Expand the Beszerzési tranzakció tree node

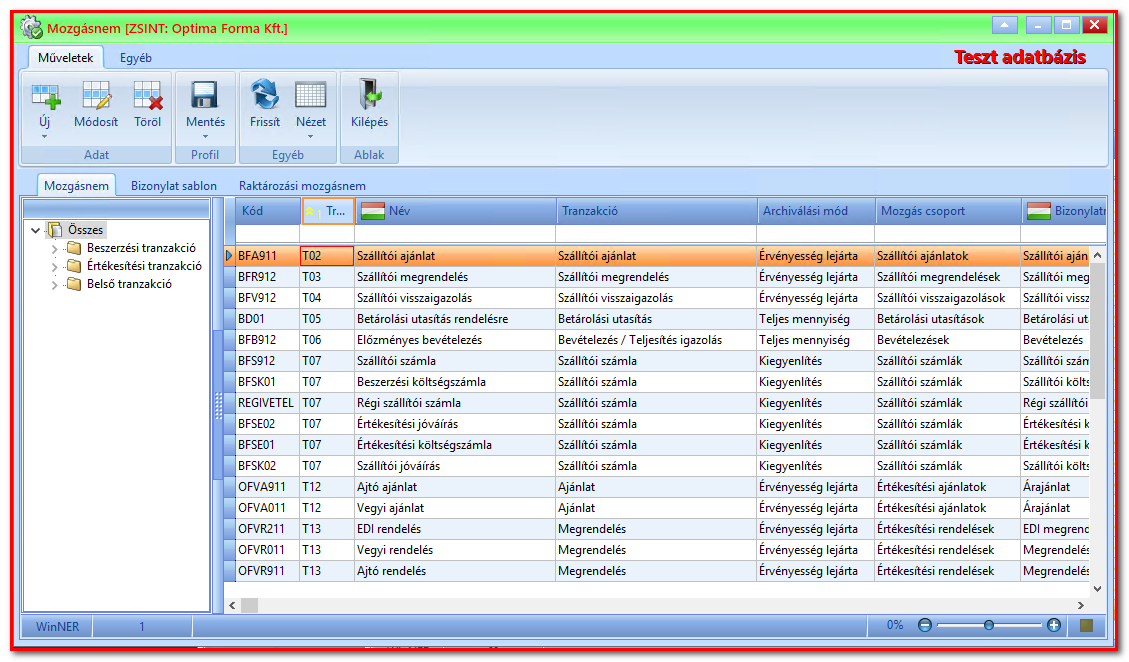[55, 249]
